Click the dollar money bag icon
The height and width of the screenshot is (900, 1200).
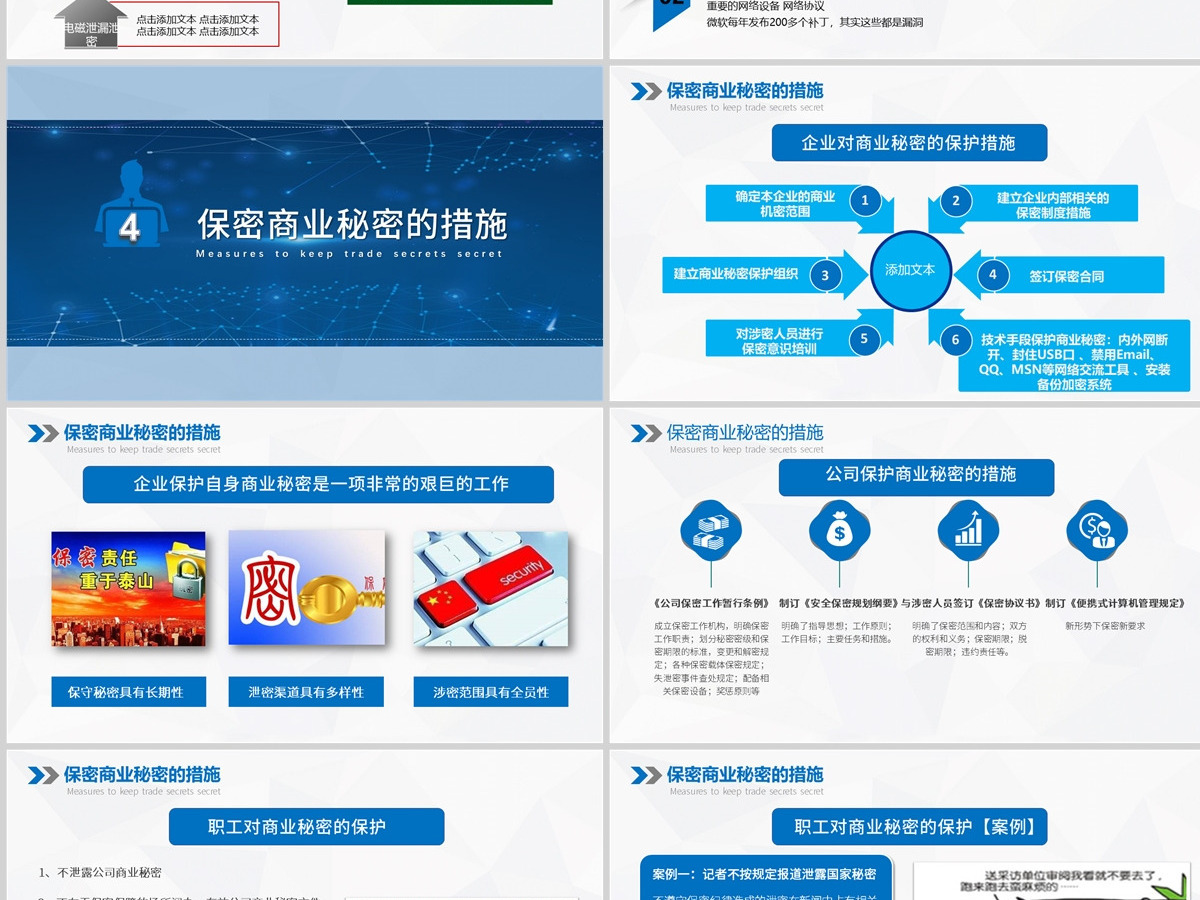pos(840,531)
